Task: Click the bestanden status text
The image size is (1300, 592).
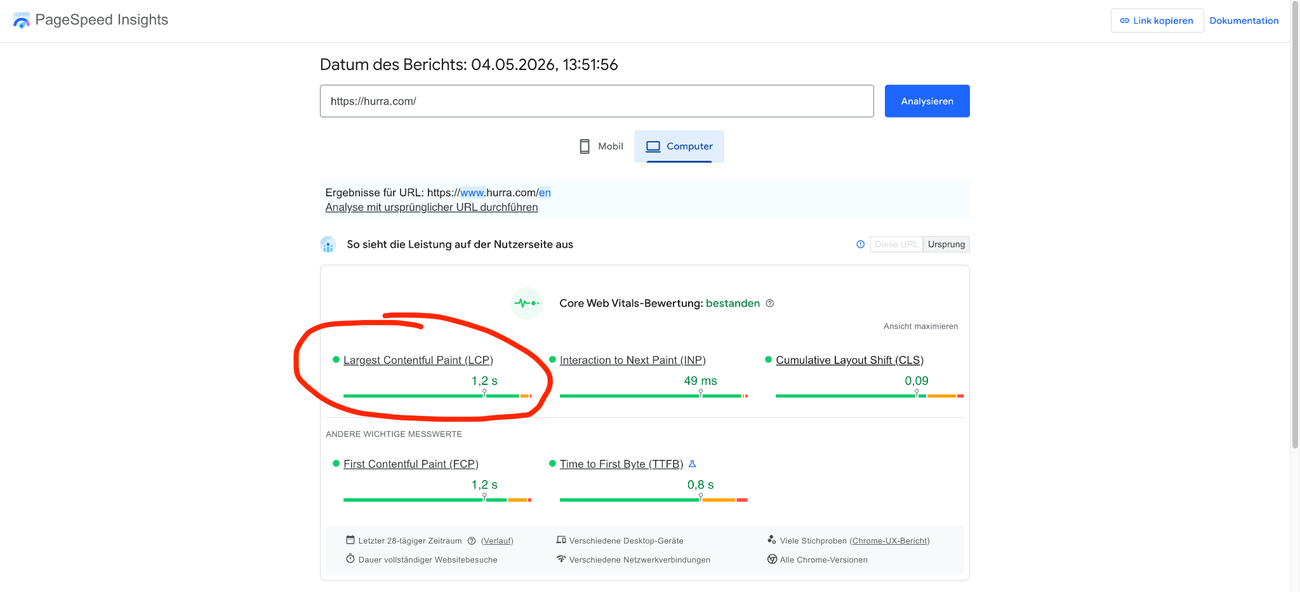Action: click(x=733, y=303)
